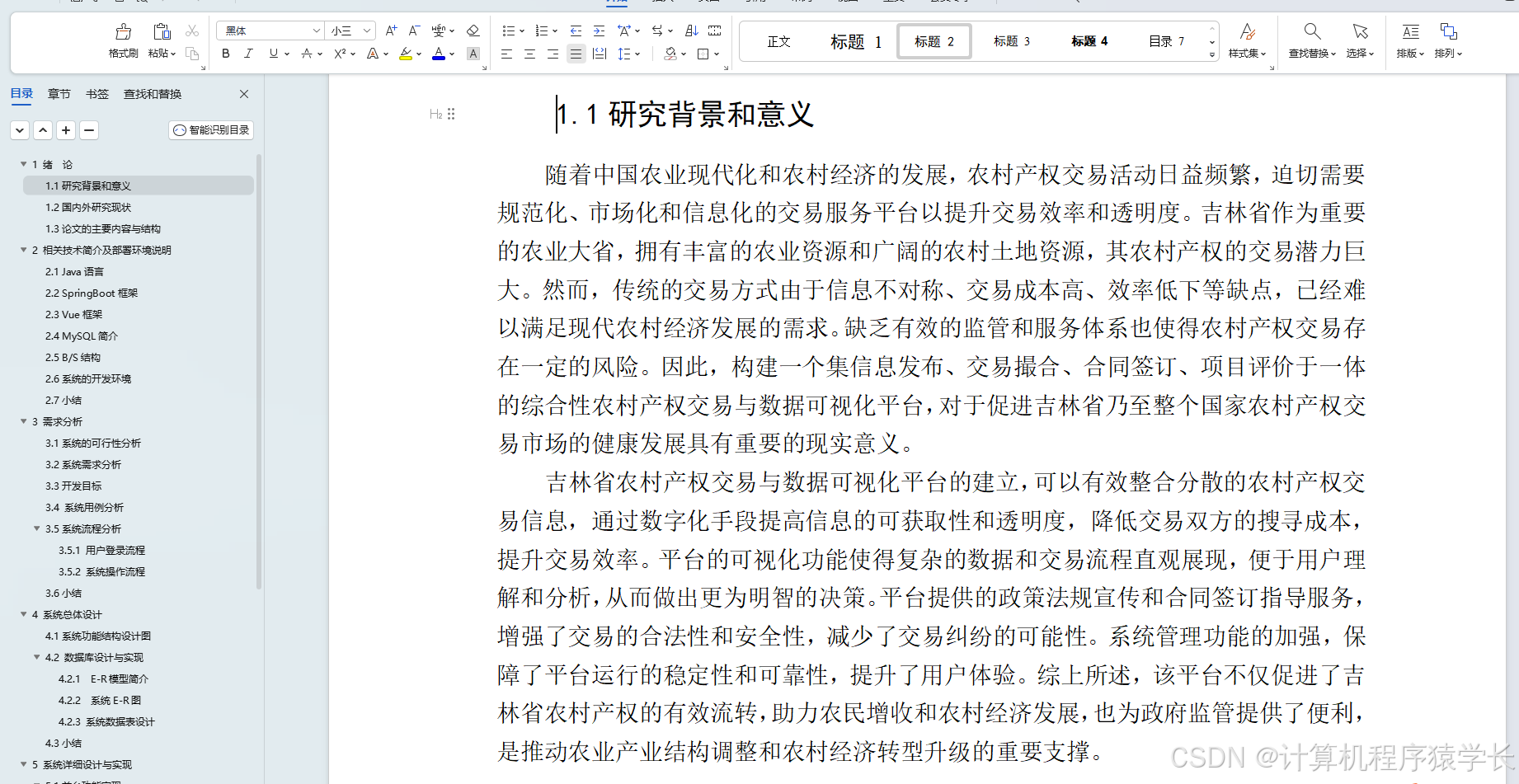Apply the 标题 1 style
Image resolution: width=1519 pixels, height=784 pixels.
[856, 41]
